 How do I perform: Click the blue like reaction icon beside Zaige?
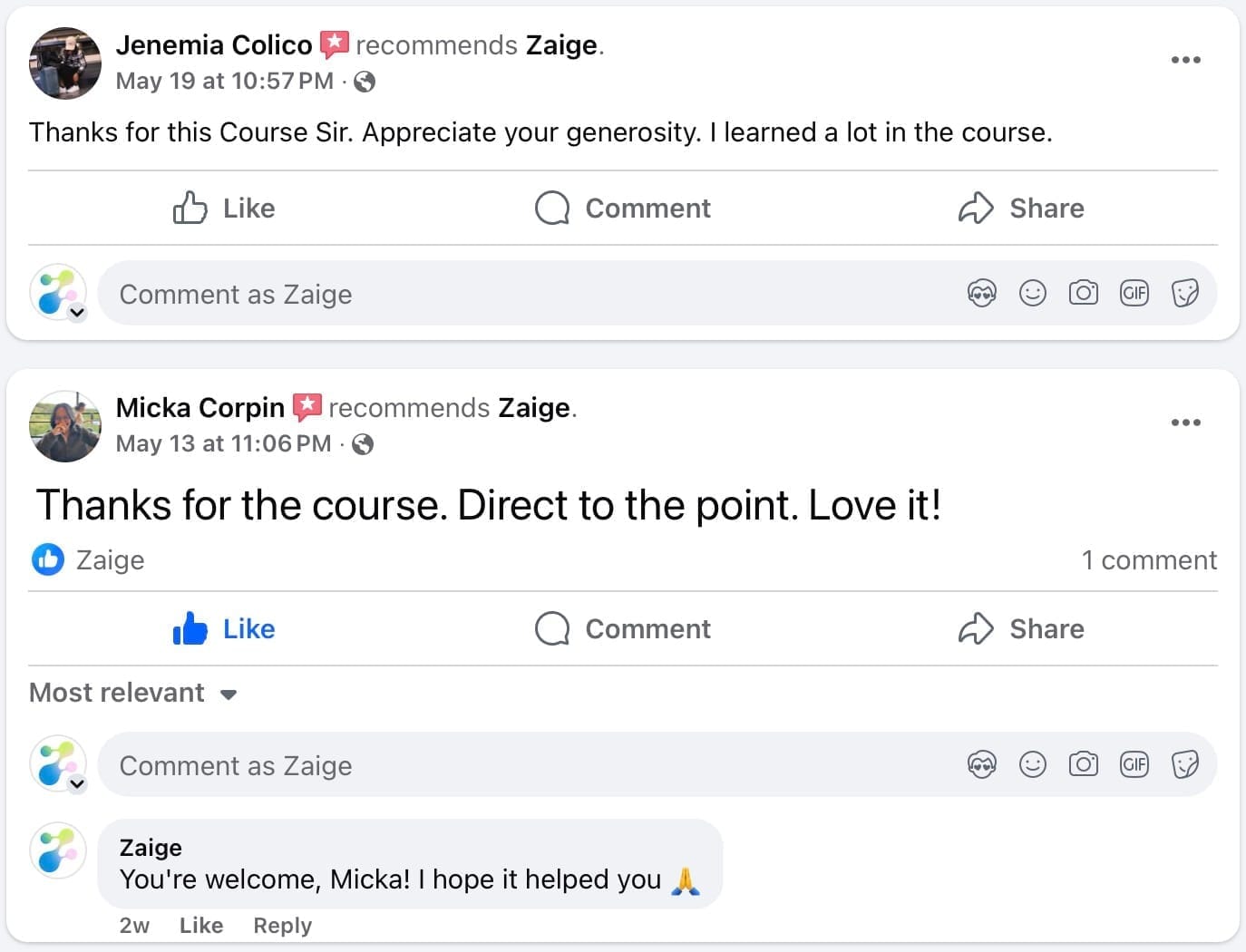[48, 559]
